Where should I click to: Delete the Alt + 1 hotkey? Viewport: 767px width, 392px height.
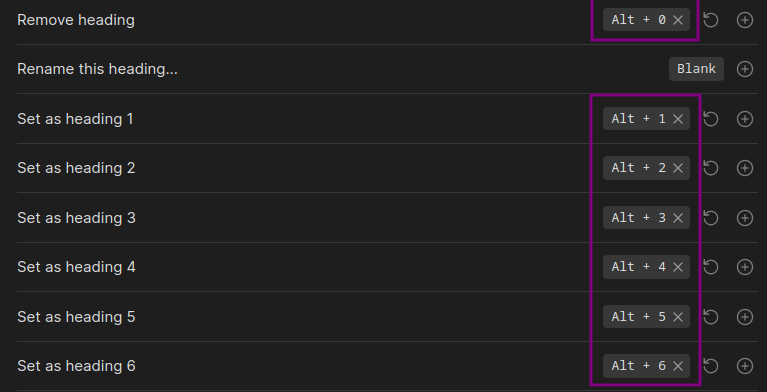[677, 119]
